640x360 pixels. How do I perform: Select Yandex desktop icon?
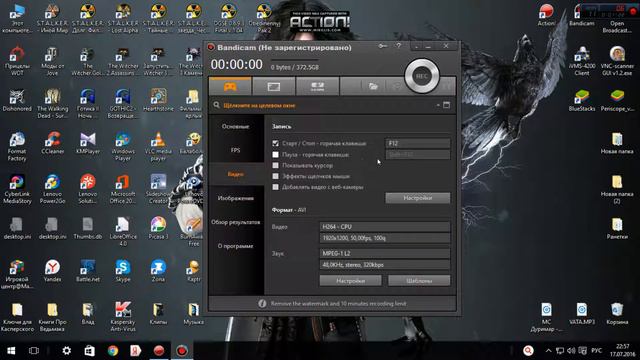[52, 271]
